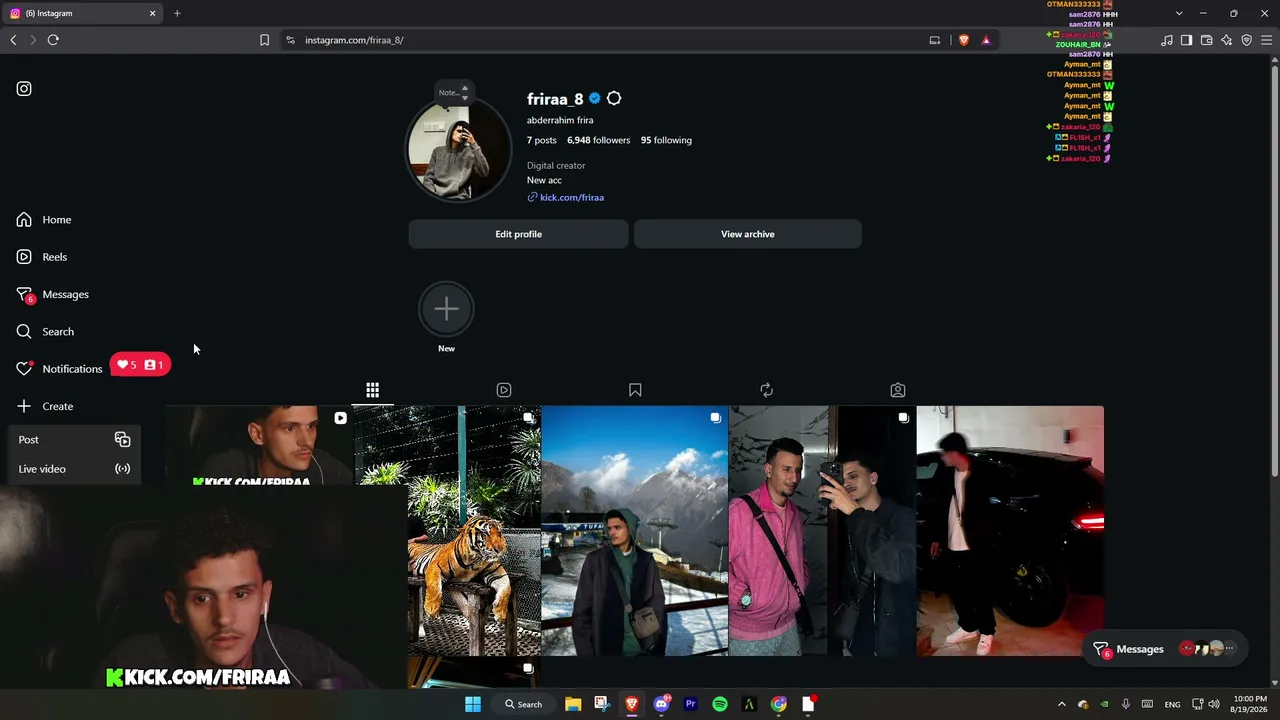This screenshot has height=720, width=1280.
Task: Close the Instagram browser tab
Action: pos(153,13)
